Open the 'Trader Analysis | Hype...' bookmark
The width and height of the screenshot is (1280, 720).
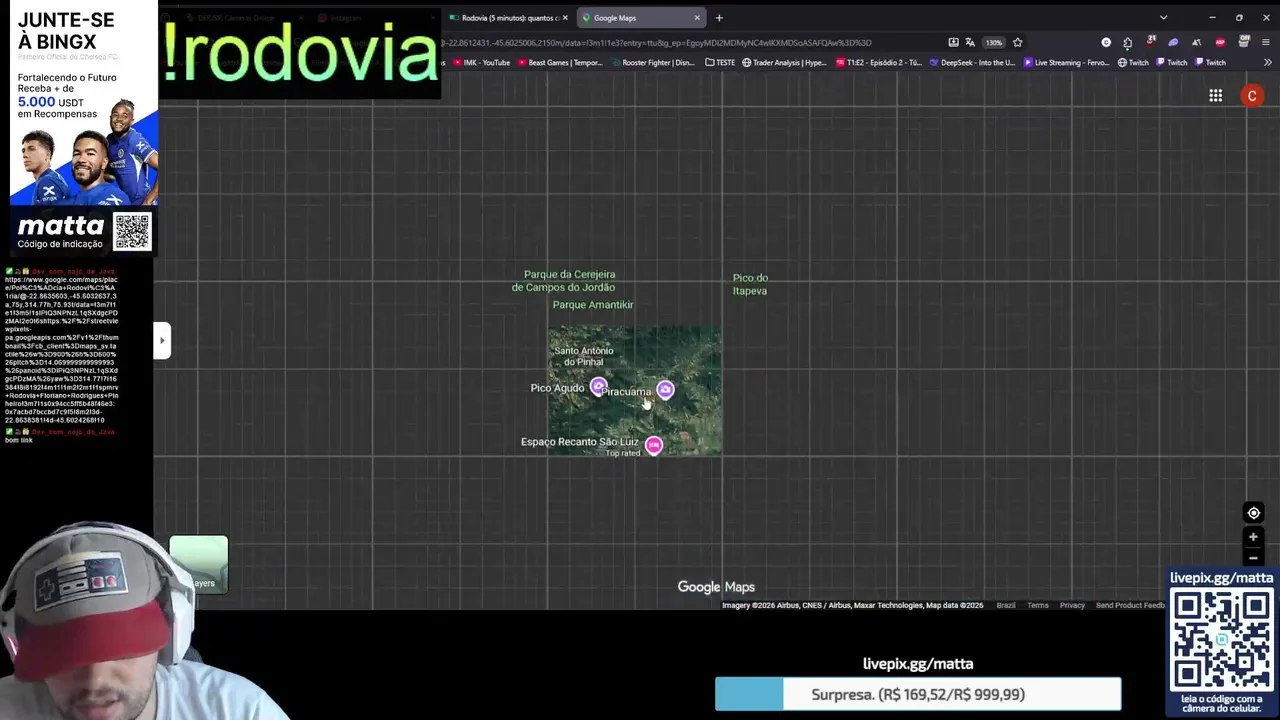[784, 62]
